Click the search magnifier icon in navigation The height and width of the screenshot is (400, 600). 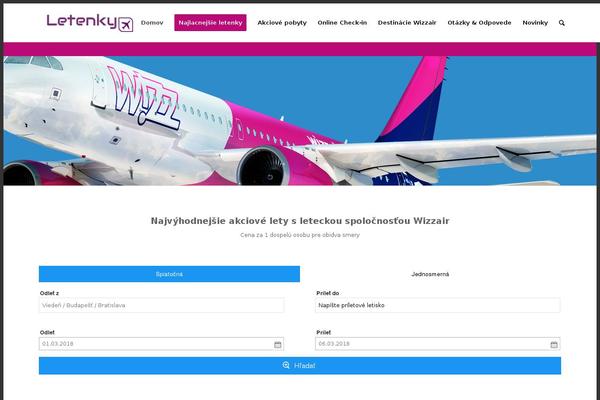(561, 23)
